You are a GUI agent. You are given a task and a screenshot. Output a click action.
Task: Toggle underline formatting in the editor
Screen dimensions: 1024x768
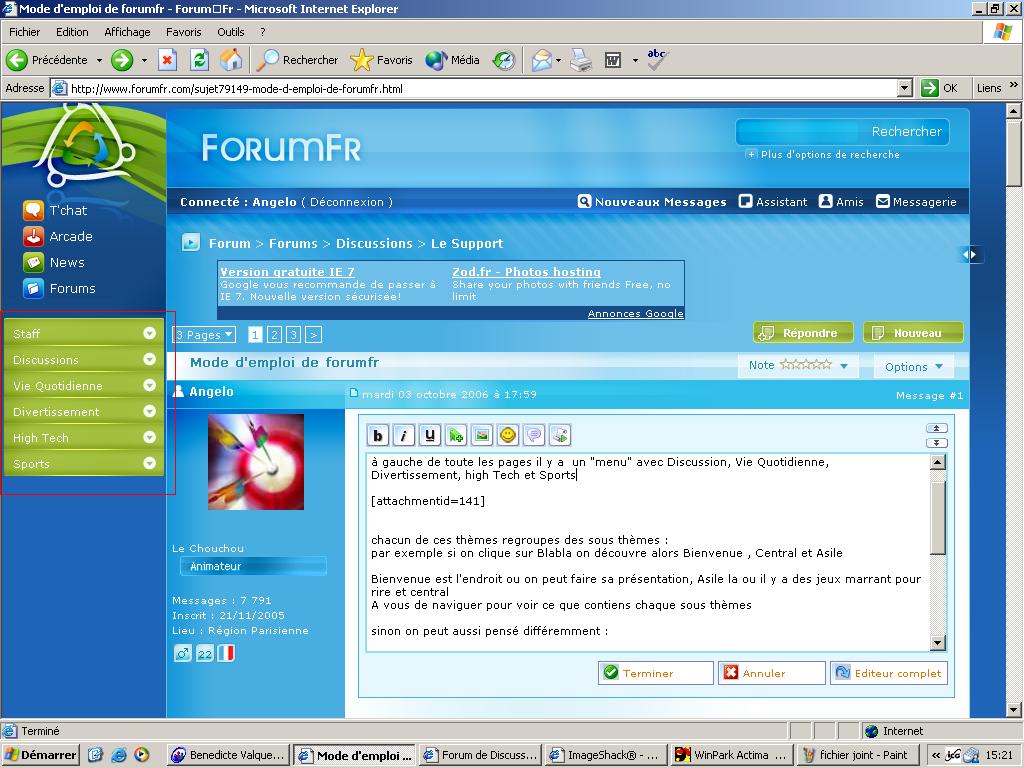(x=430, y=435)
